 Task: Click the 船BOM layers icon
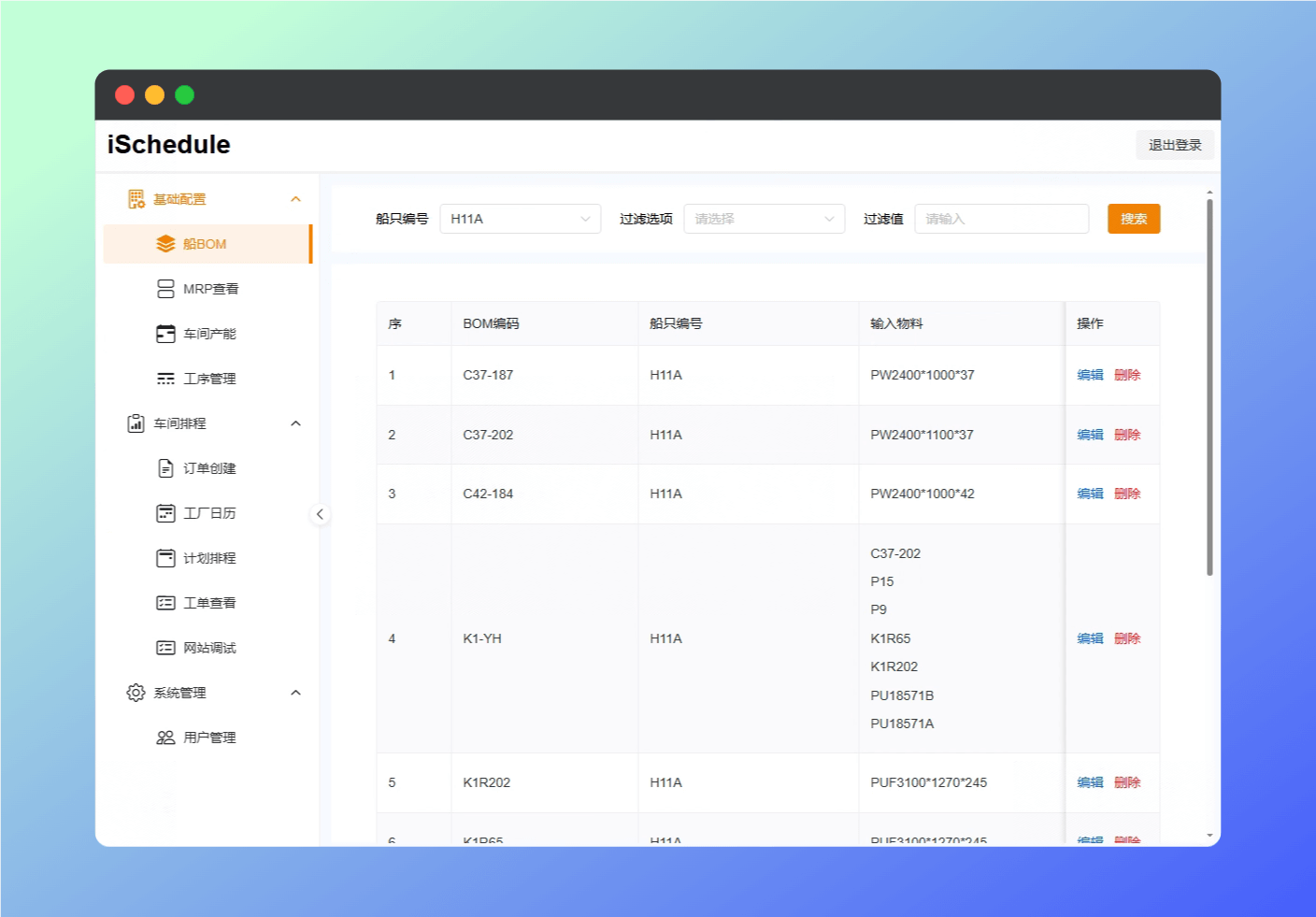tap(165, 244)
